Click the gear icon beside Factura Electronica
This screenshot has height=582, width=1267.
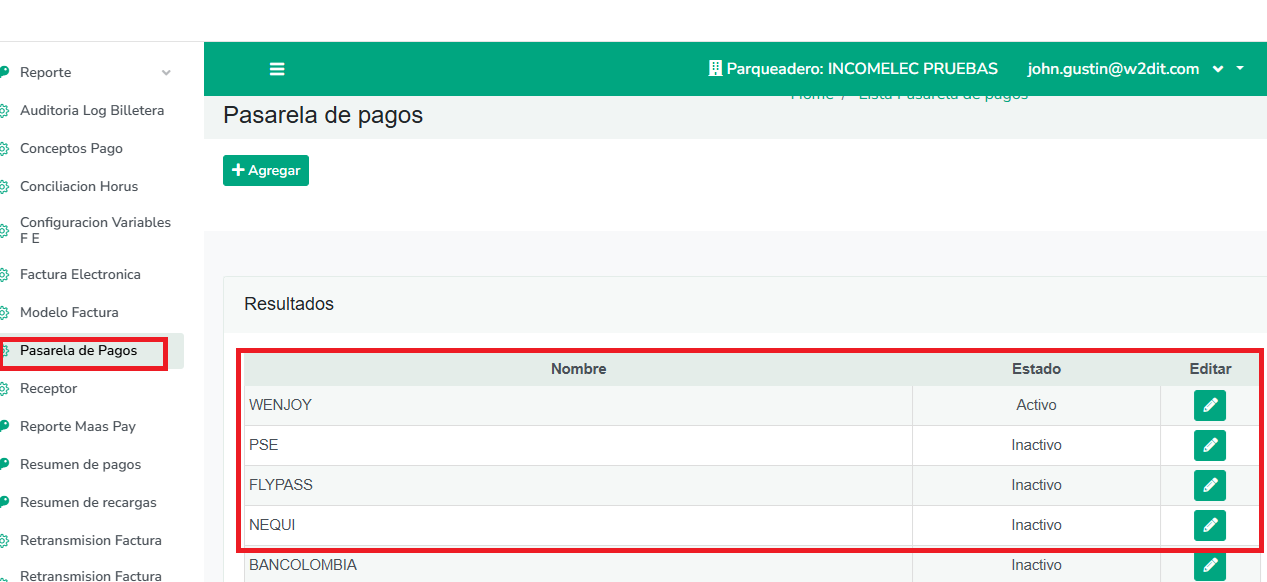click(4, 275)
